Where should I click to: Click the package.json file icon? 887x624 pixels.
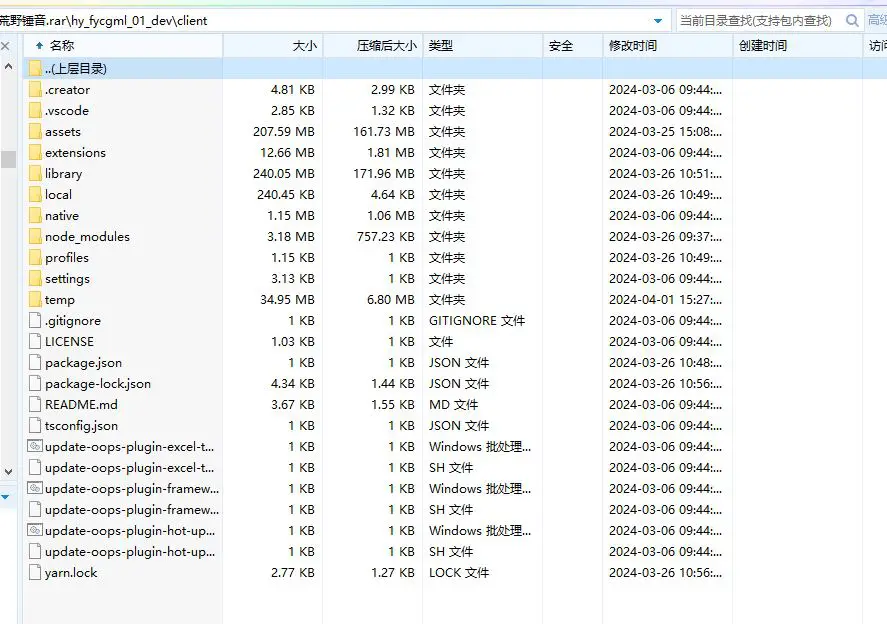click(x=35, y=362)
